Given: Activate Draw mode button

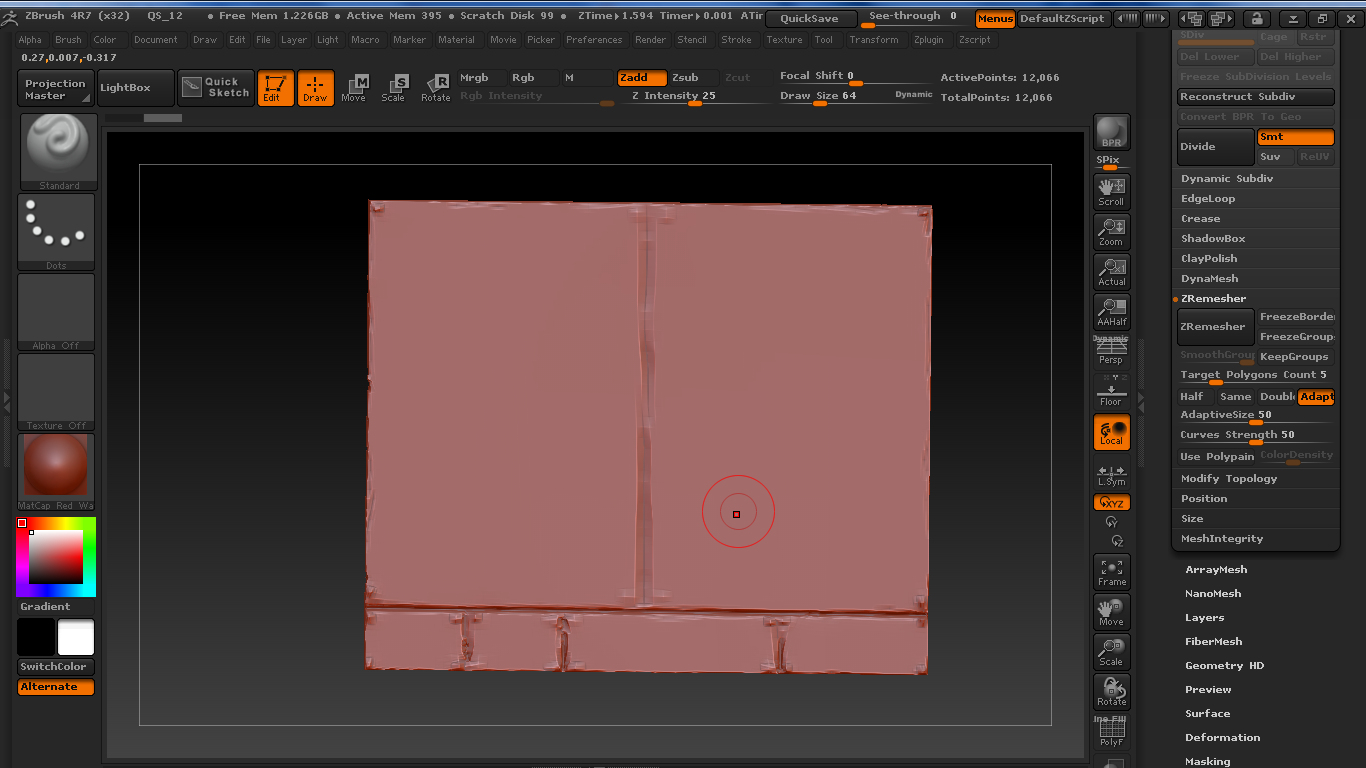Looking at the screenshot, I should pyautogui.click(x=315, y=88).
